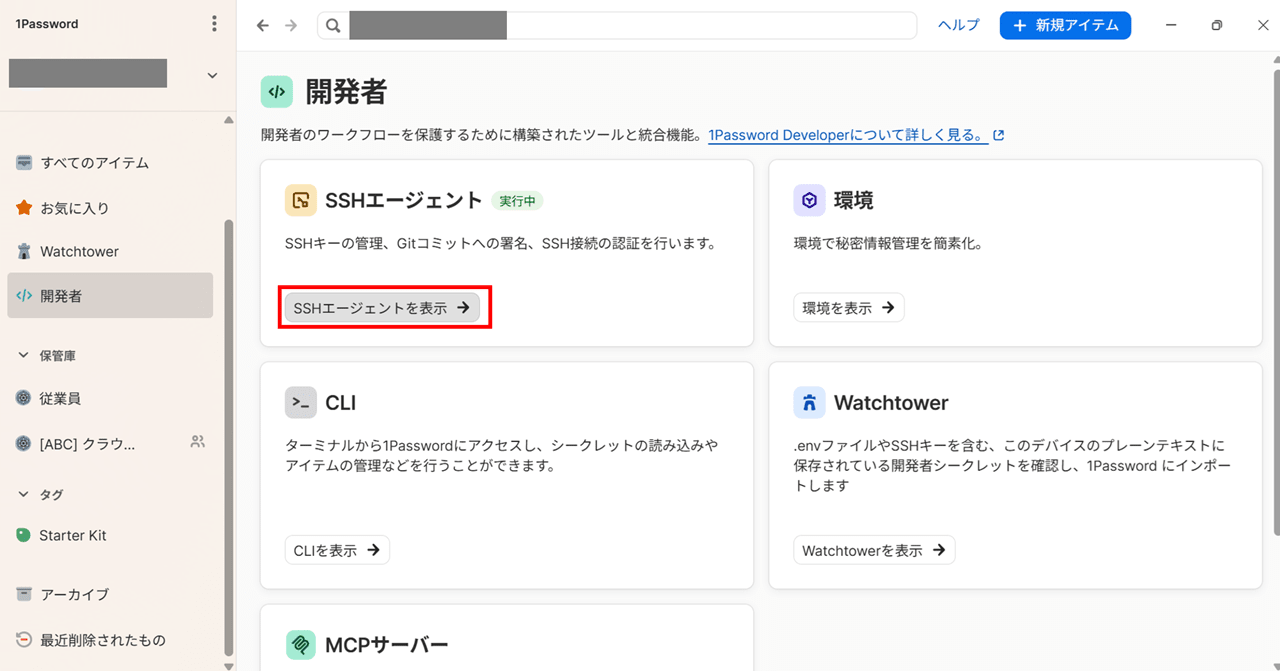Image resolution: width=1280 pixels, height=671 pixels.
Task: Click the SSHエージェントを表示 button
Action: (x=382, y=308)
